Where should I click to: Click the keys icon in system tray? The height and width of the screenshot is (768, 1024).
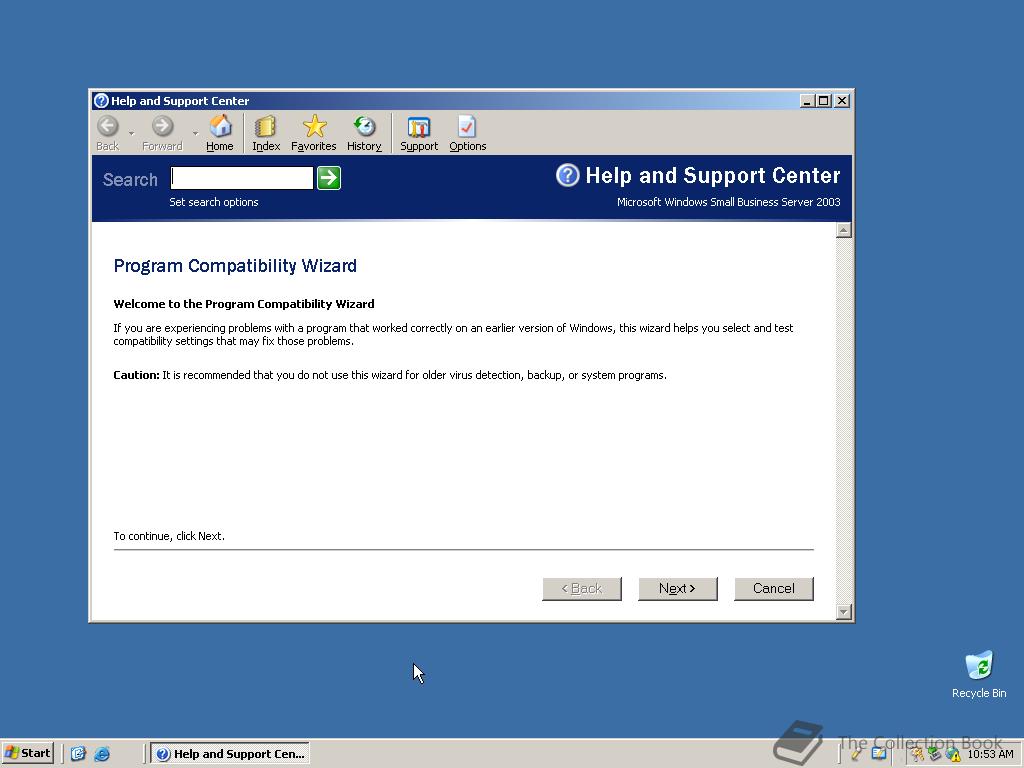[x=918, y=754]
